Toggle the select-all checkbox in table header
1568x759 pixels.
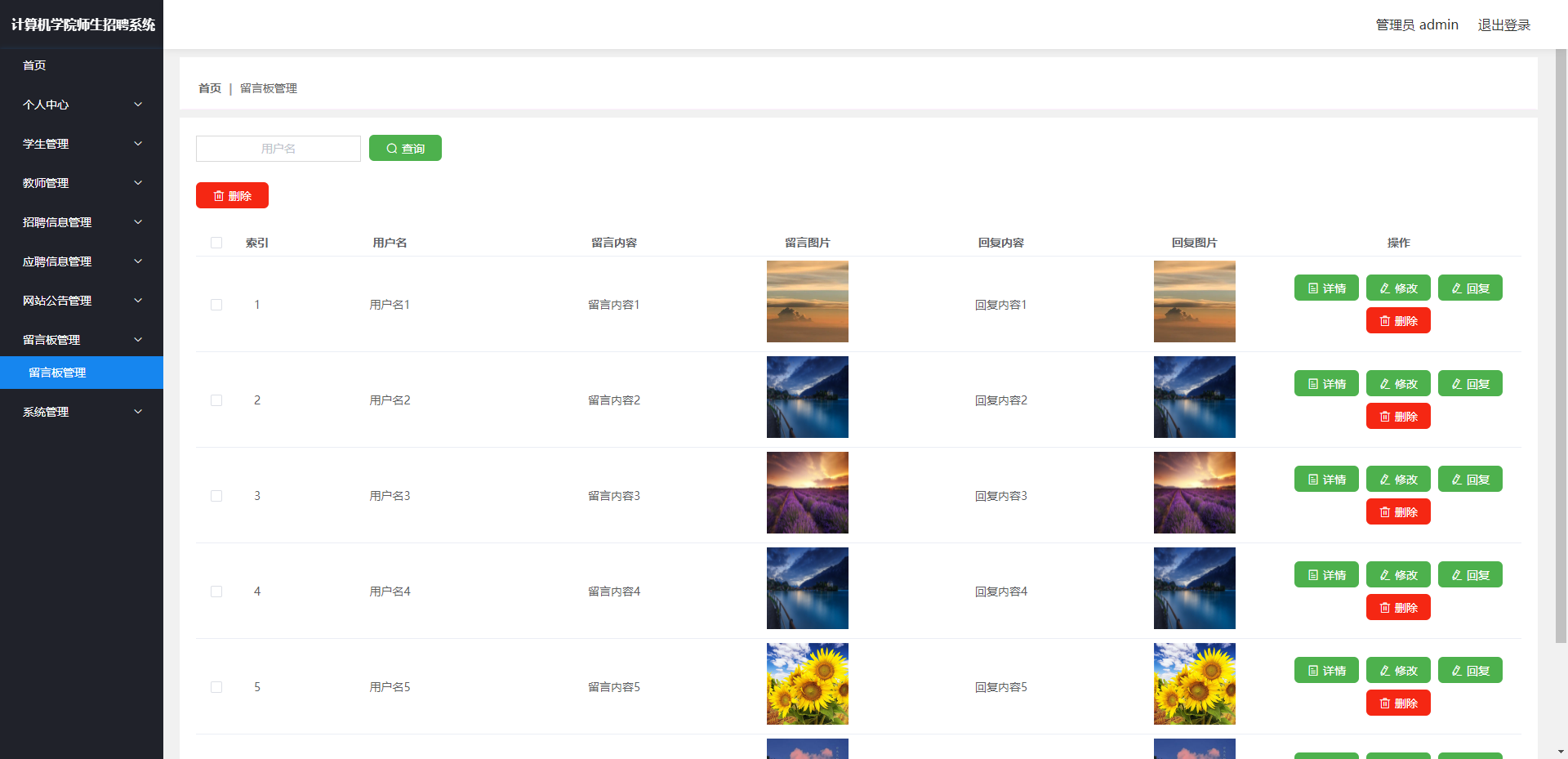[x=216, y=243]
